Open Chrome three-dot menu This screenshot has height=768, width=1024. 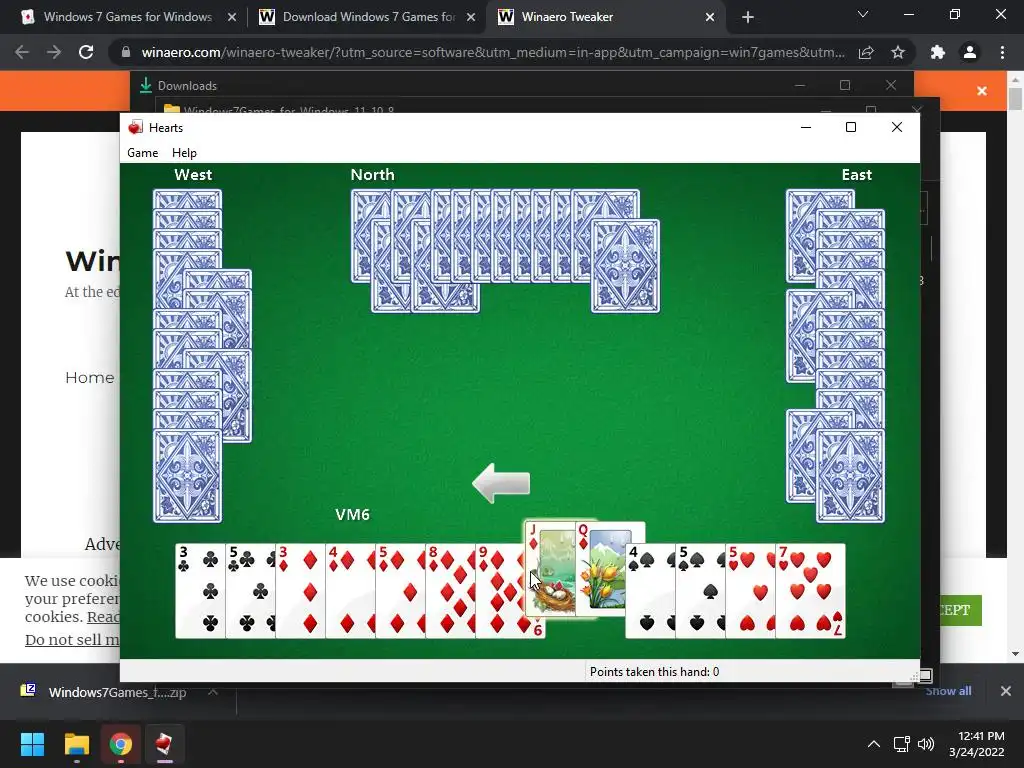(x=1002, y=52)
